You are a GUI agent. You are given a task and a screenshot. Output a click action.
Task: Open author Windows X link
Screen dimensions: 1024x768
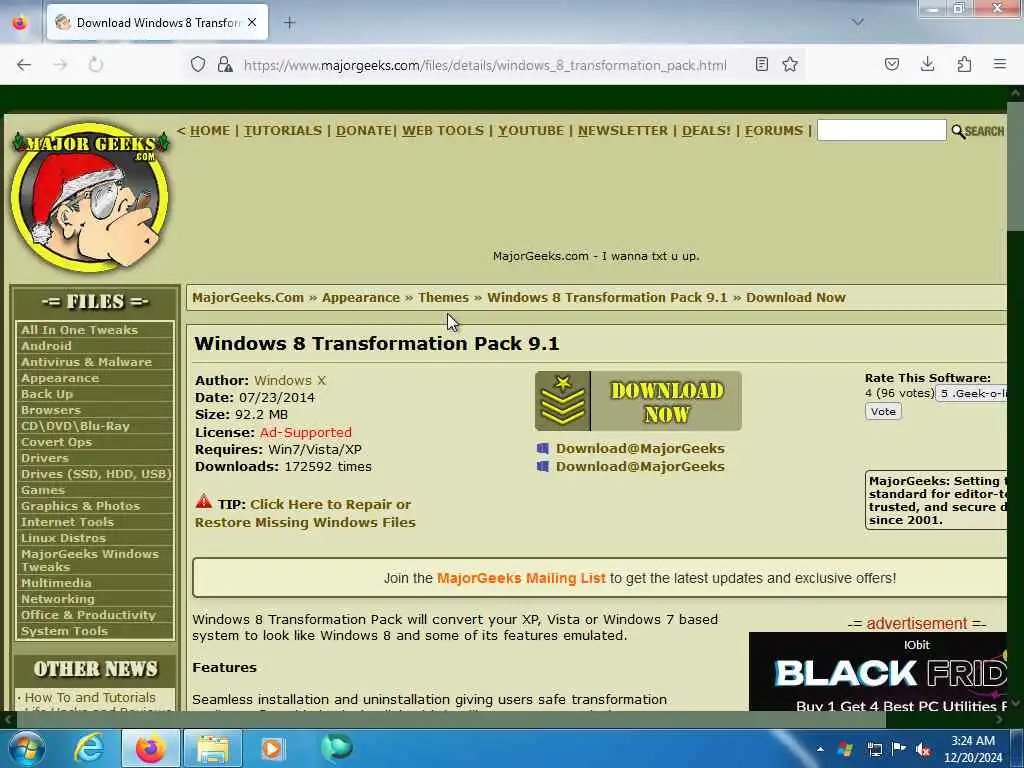click(289, 380)
